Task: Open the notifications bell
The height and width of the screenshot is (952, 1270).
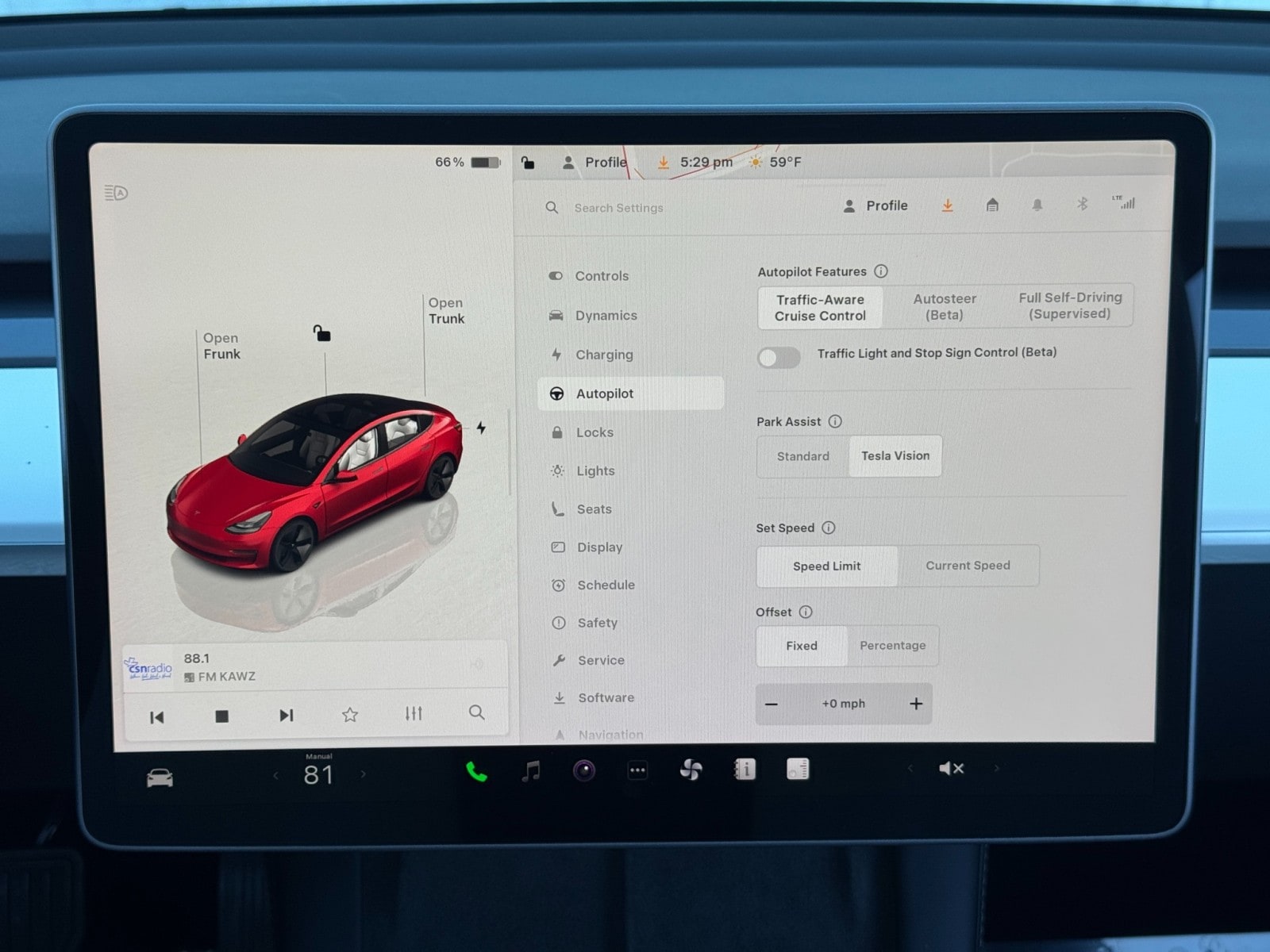Action: (x=1037, y=205)
